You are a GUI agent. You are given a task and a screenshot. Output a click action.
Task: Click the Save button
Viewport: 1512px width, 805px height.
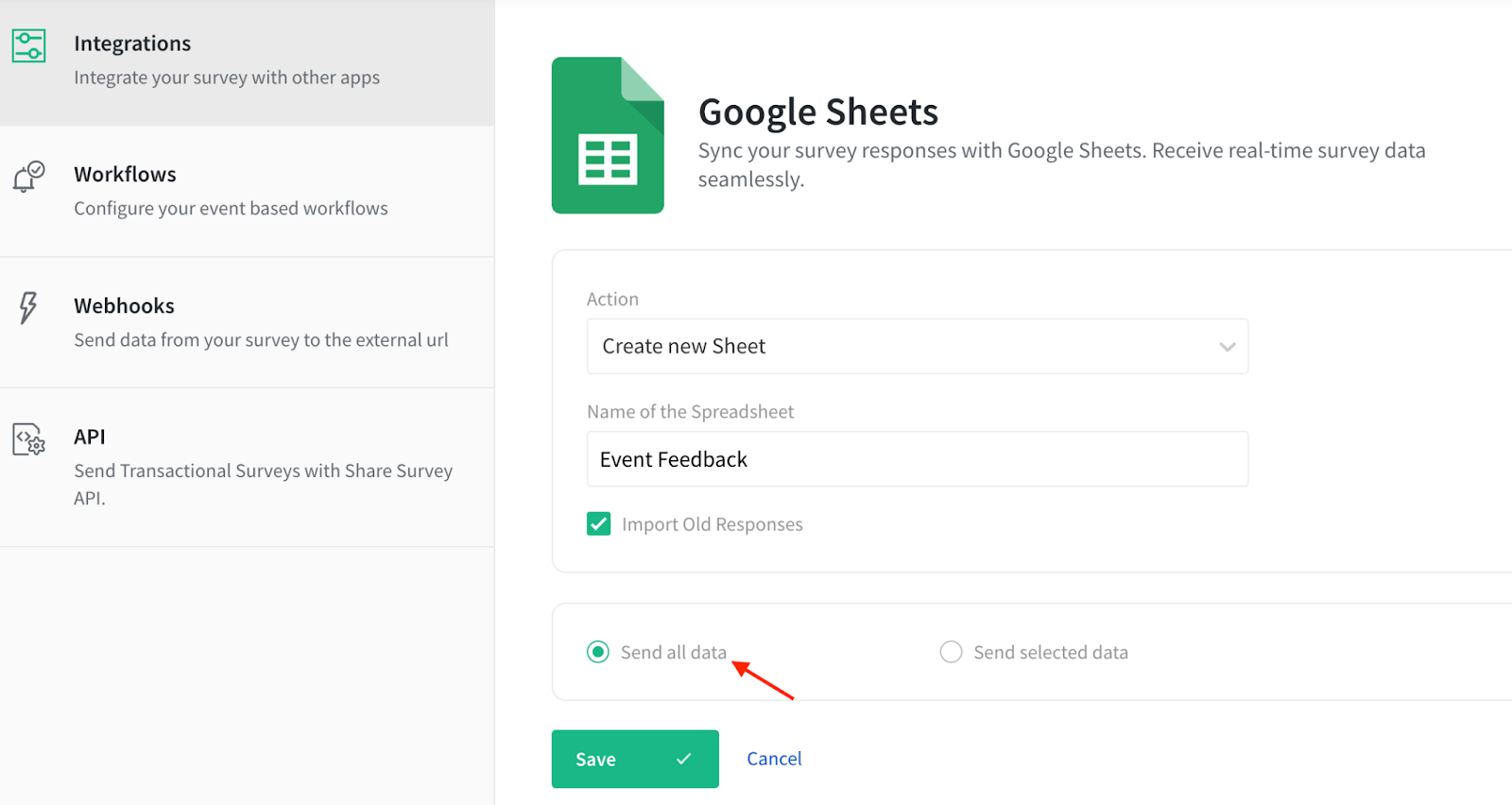pos(635,759)
